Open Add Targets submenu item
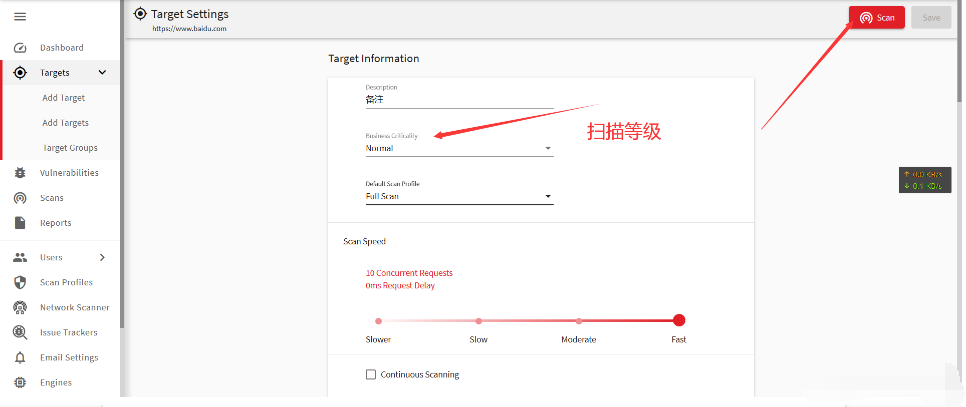The image size is (966, 407). point(65,123)
